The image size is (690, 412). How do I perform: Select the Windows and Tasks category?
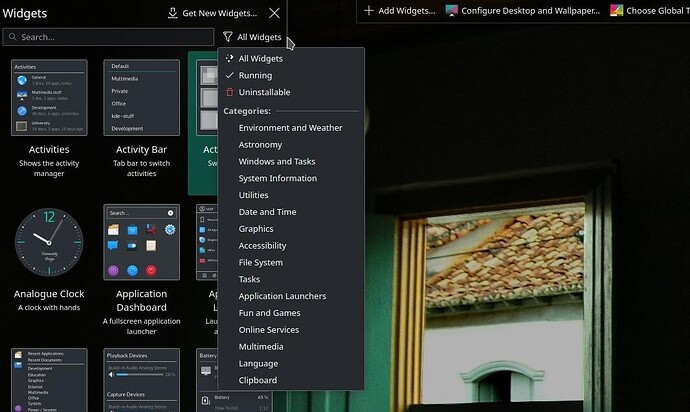click(290, 161)
